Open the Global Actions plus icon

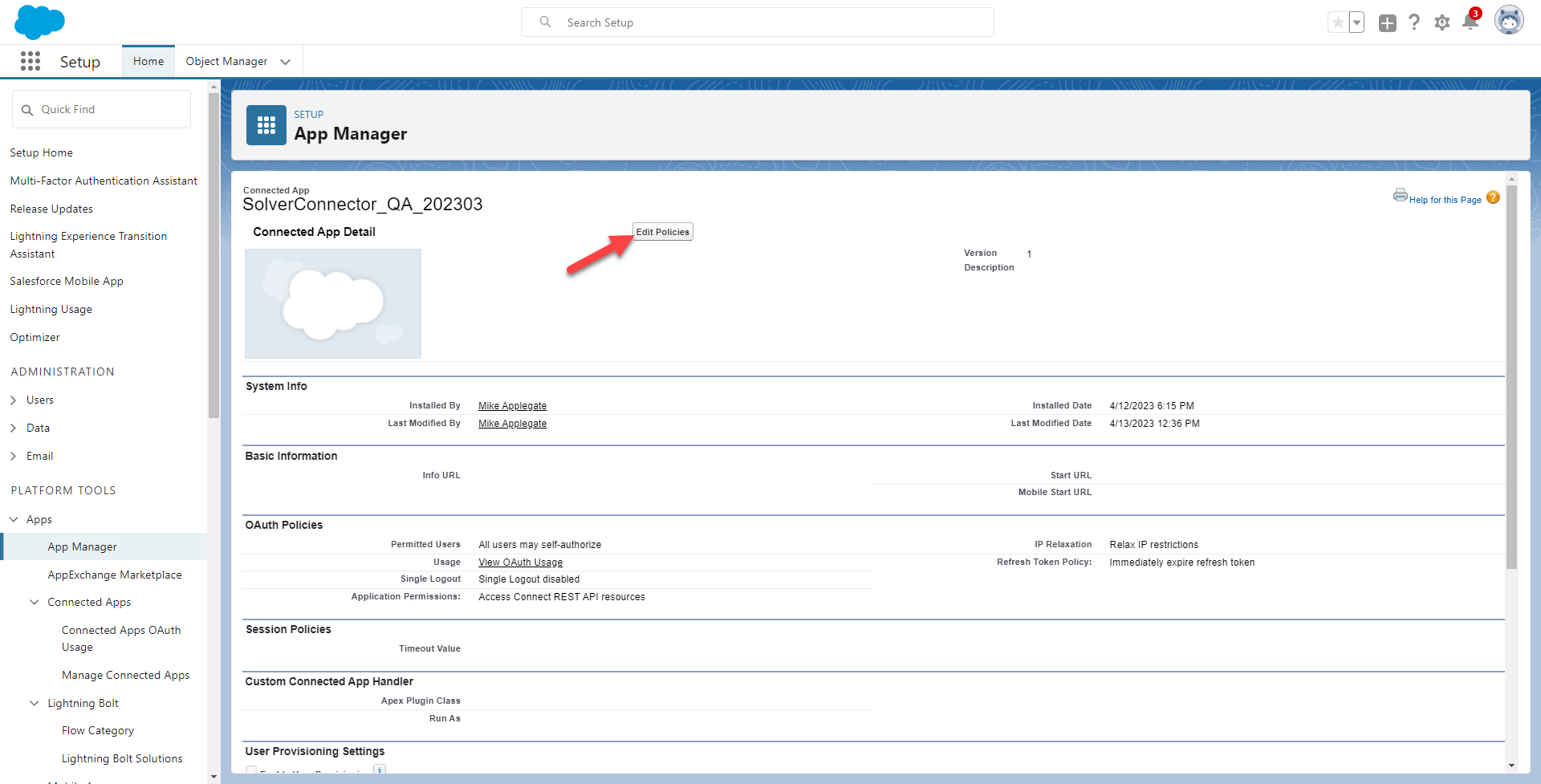click(1387, 23)
